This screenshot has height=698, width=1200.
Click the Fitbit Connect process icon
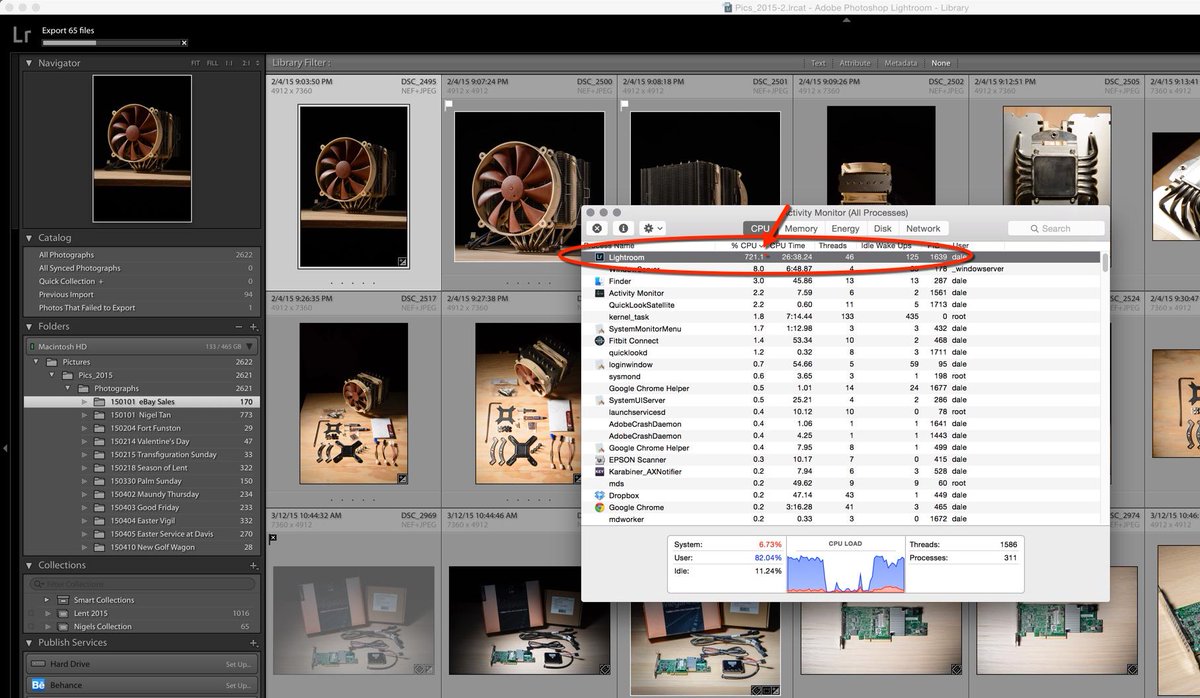[598, 341]
